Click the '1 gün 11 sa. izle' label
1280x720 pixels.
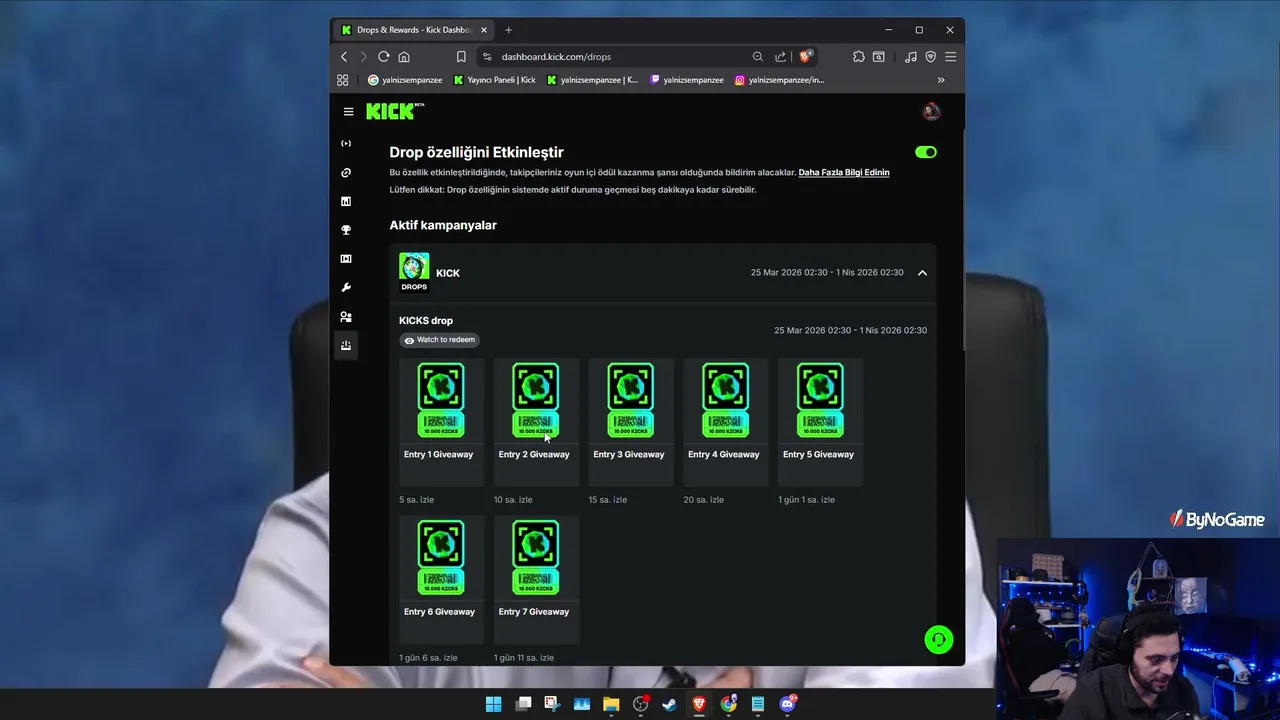click(x=524, y=658)
